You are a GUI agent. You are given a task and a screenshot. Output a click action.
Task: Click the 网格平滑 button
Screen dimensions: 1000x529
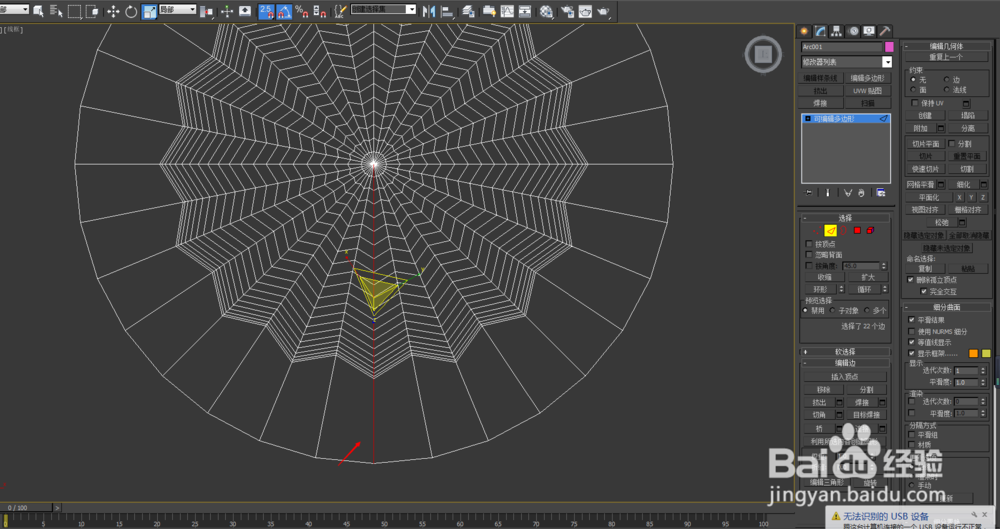921,184
